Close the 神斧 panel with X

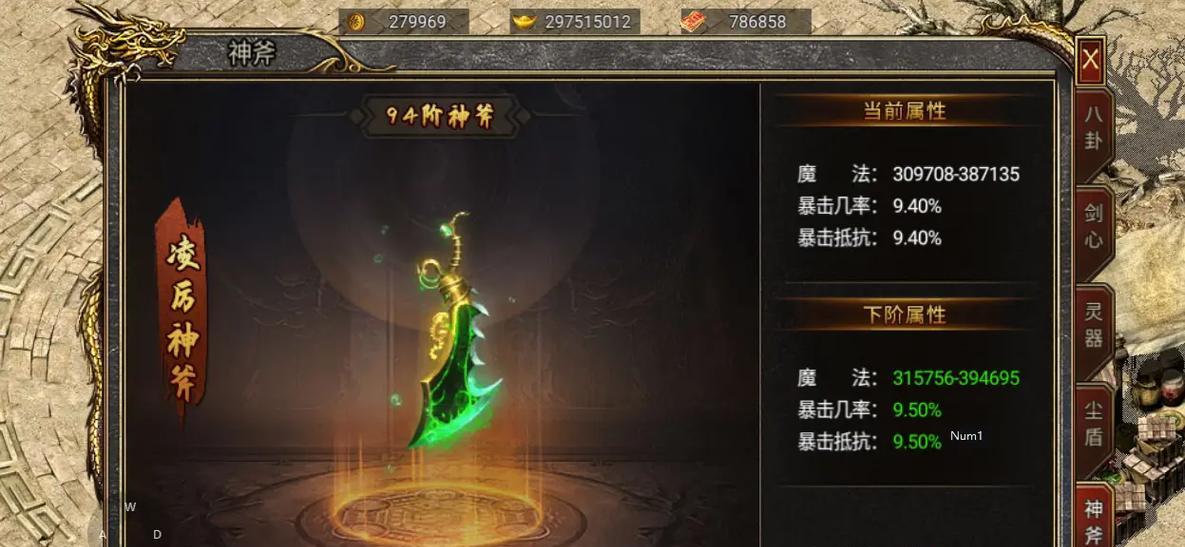(1090, 58)
